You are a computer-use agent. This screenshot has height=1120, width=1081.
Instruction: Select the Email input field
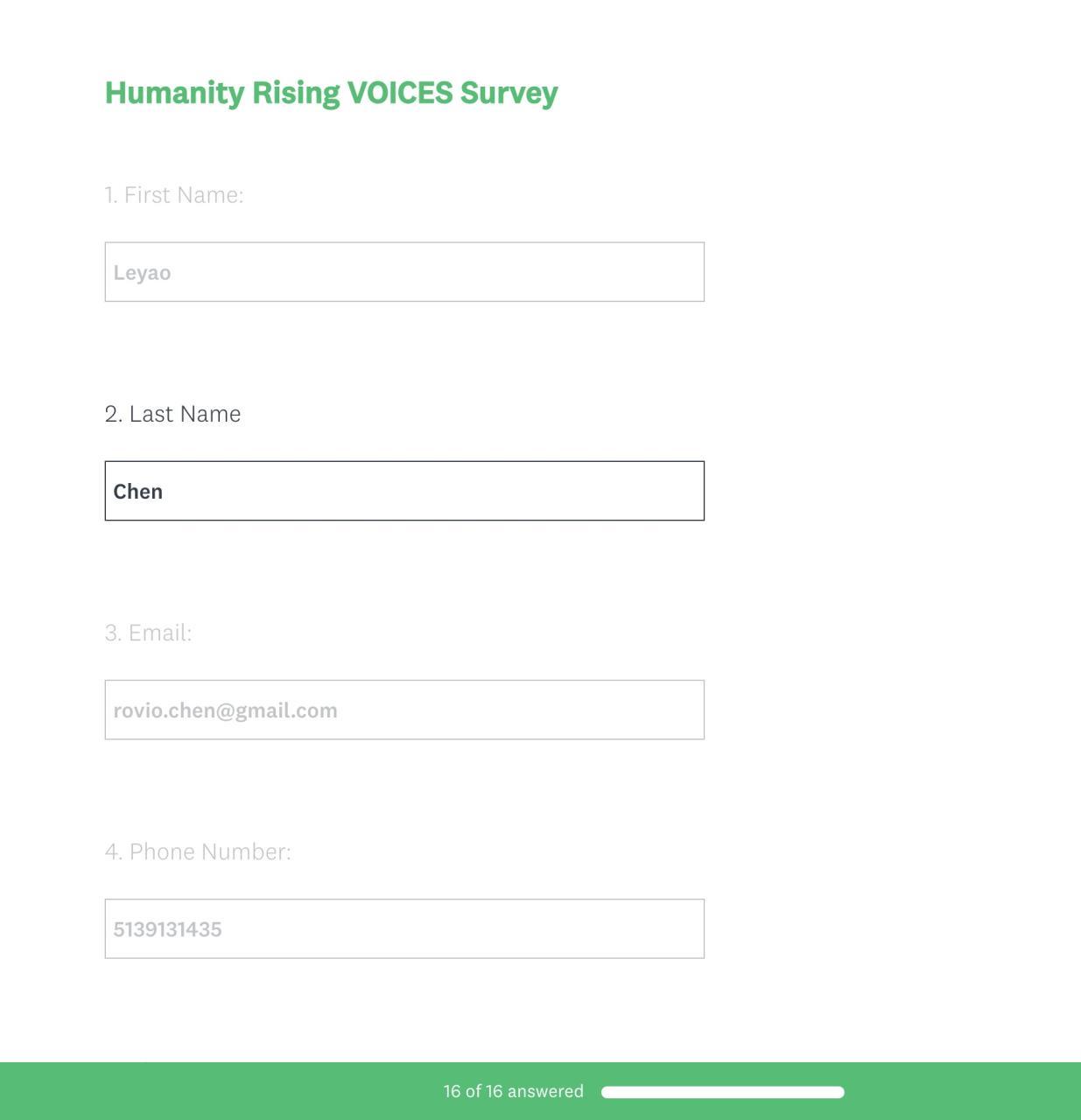click(404, 710)
